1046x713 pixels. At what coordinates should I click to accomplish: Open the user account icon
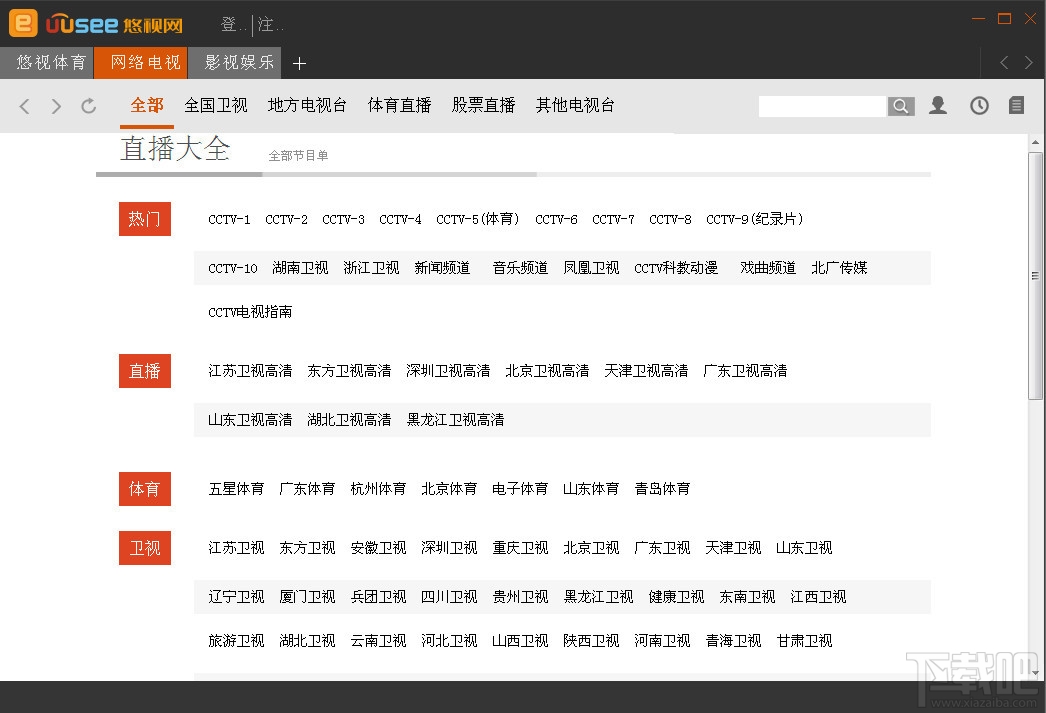click(938, 105)
